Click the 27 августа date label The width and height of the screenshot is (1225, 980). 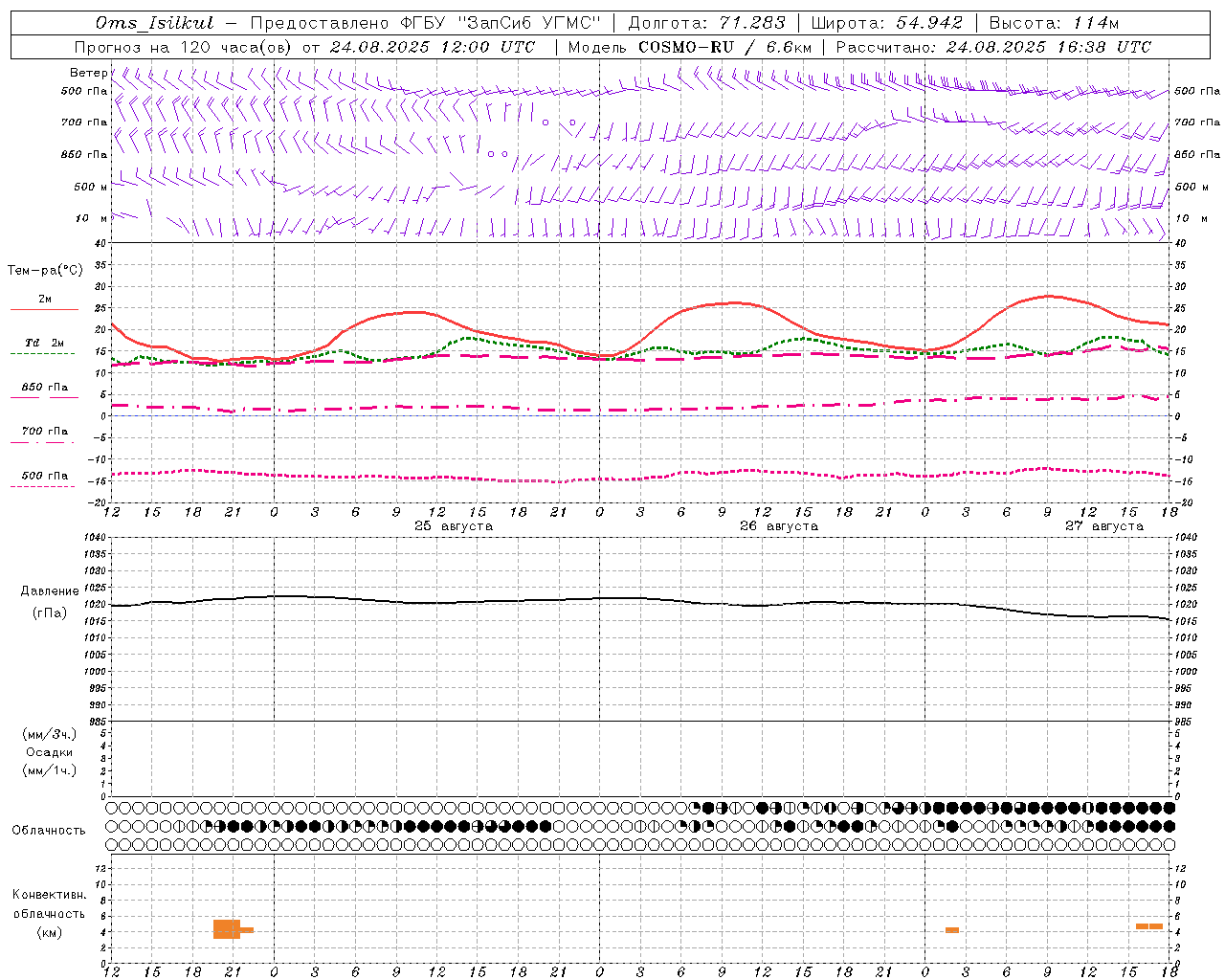tap(1104, 526)
